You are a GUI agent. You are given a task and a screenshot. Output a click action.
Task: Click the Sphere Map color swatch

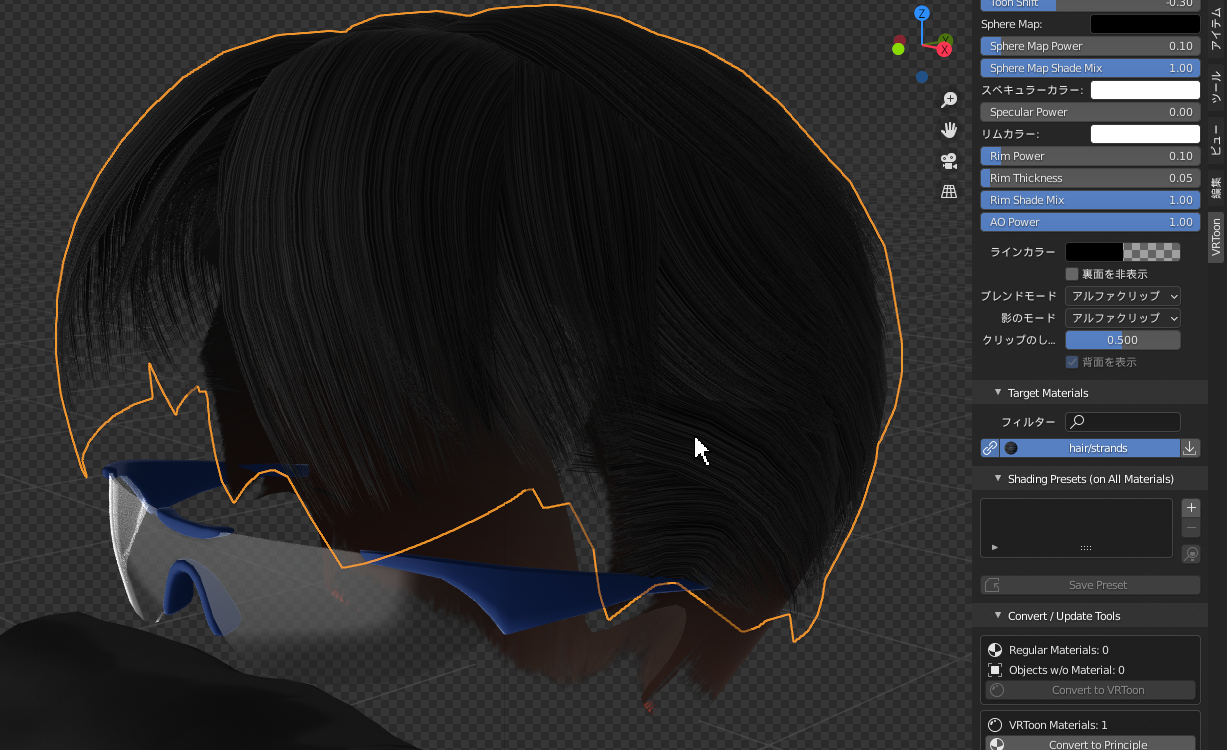(x=1145, y=24)
